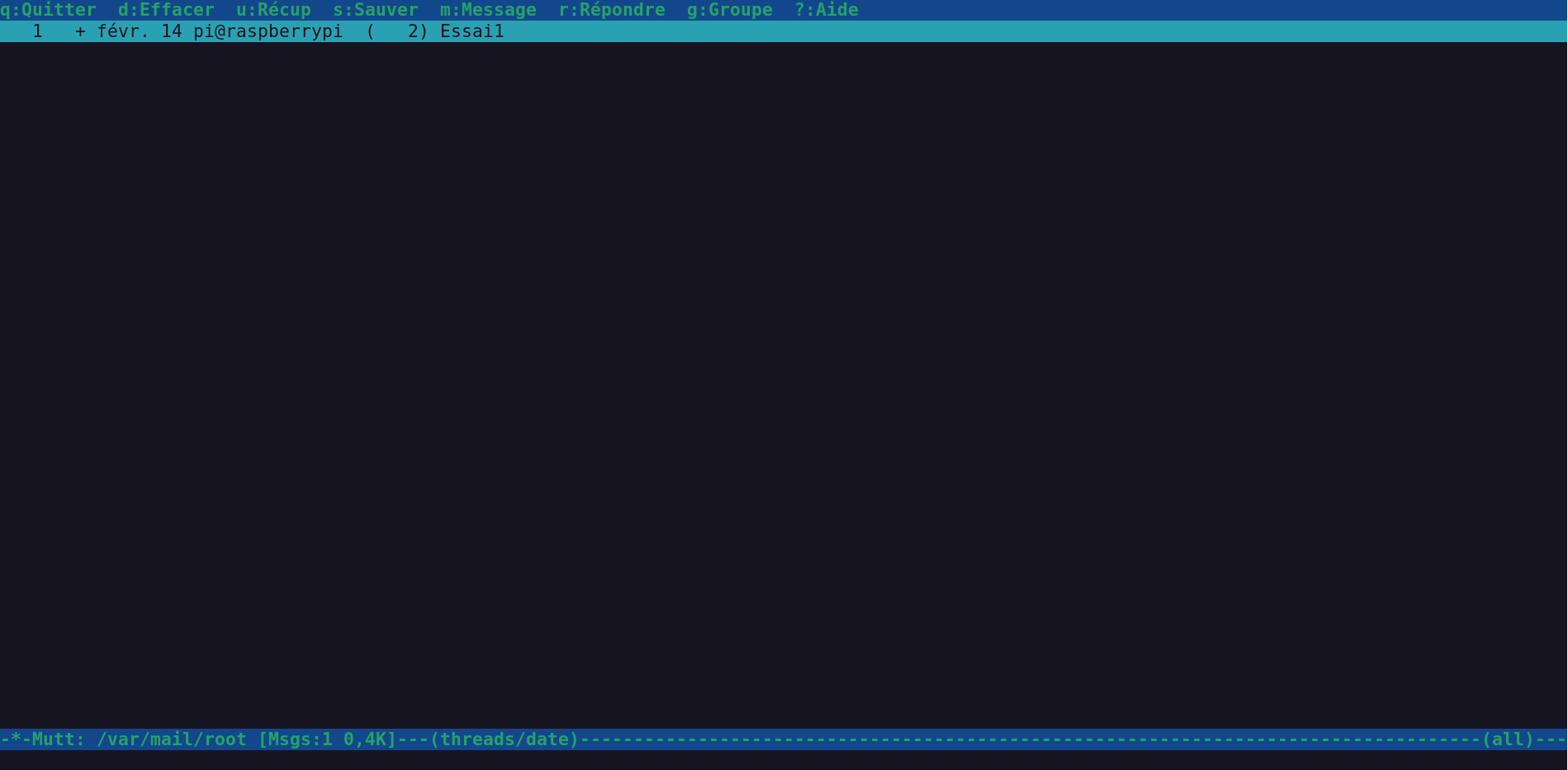The width and height of the screenshot is (1568, 770).
Task: Click the line count (2) field
Action: coord(397,31)
